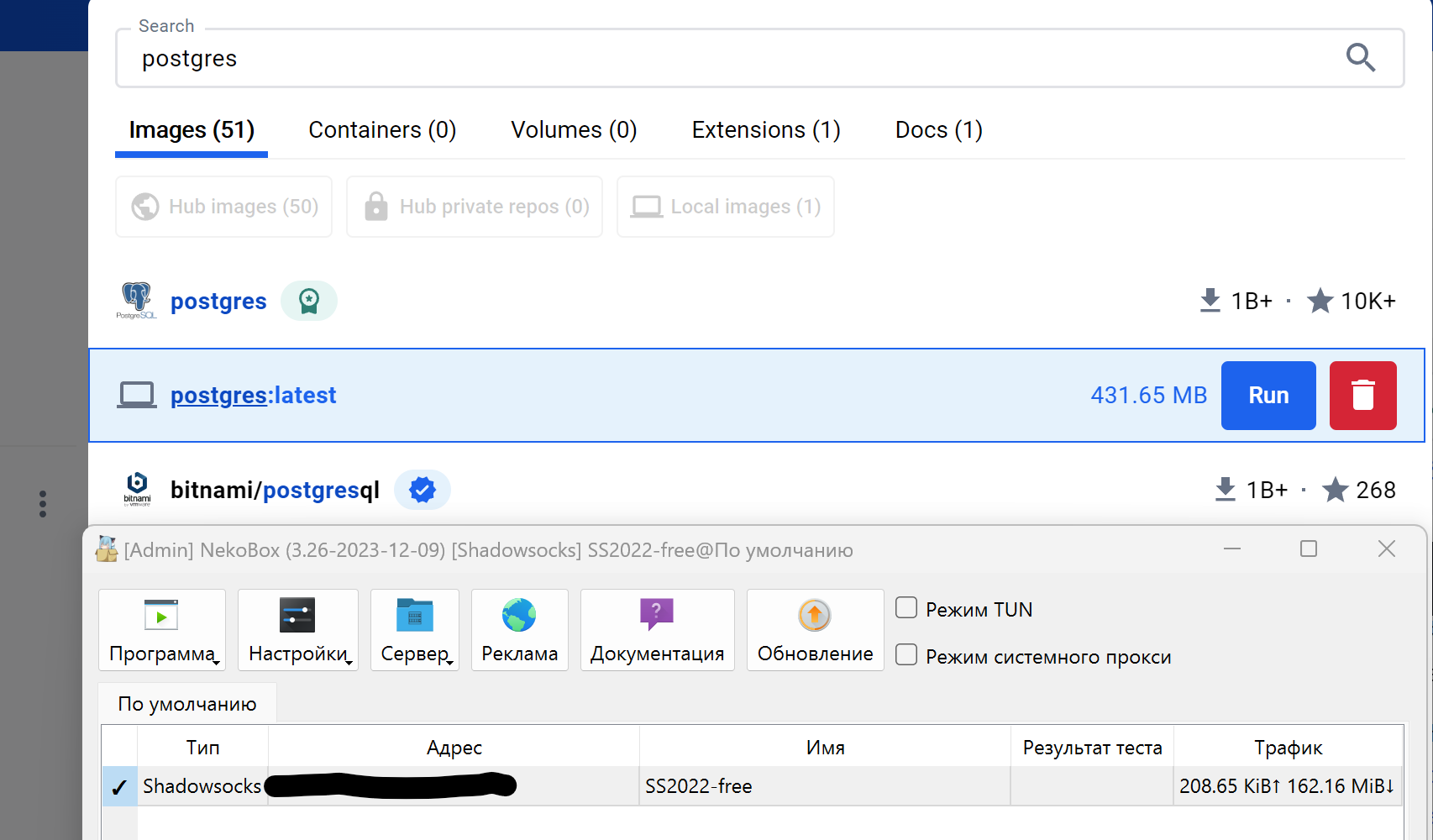The width and height of the screenshot is (1433, 840).
Task: Open the postgres:latest image link
Action: 254,395
